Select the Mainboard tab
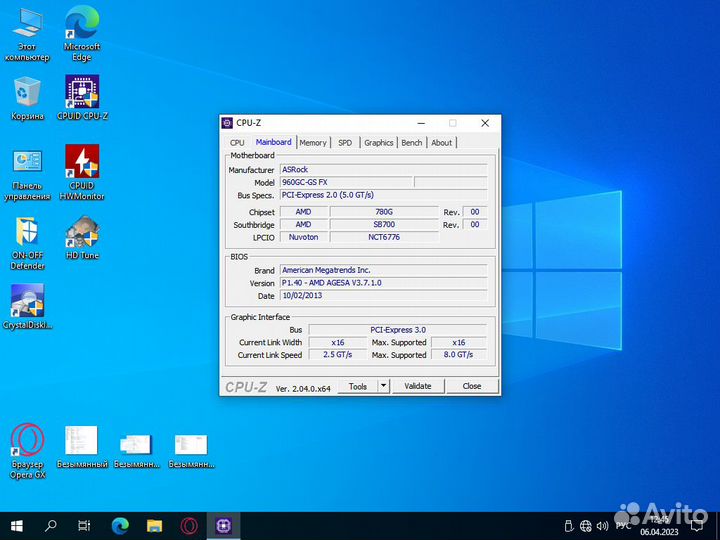This screenshot has height=540, width=720. point(273,142)
